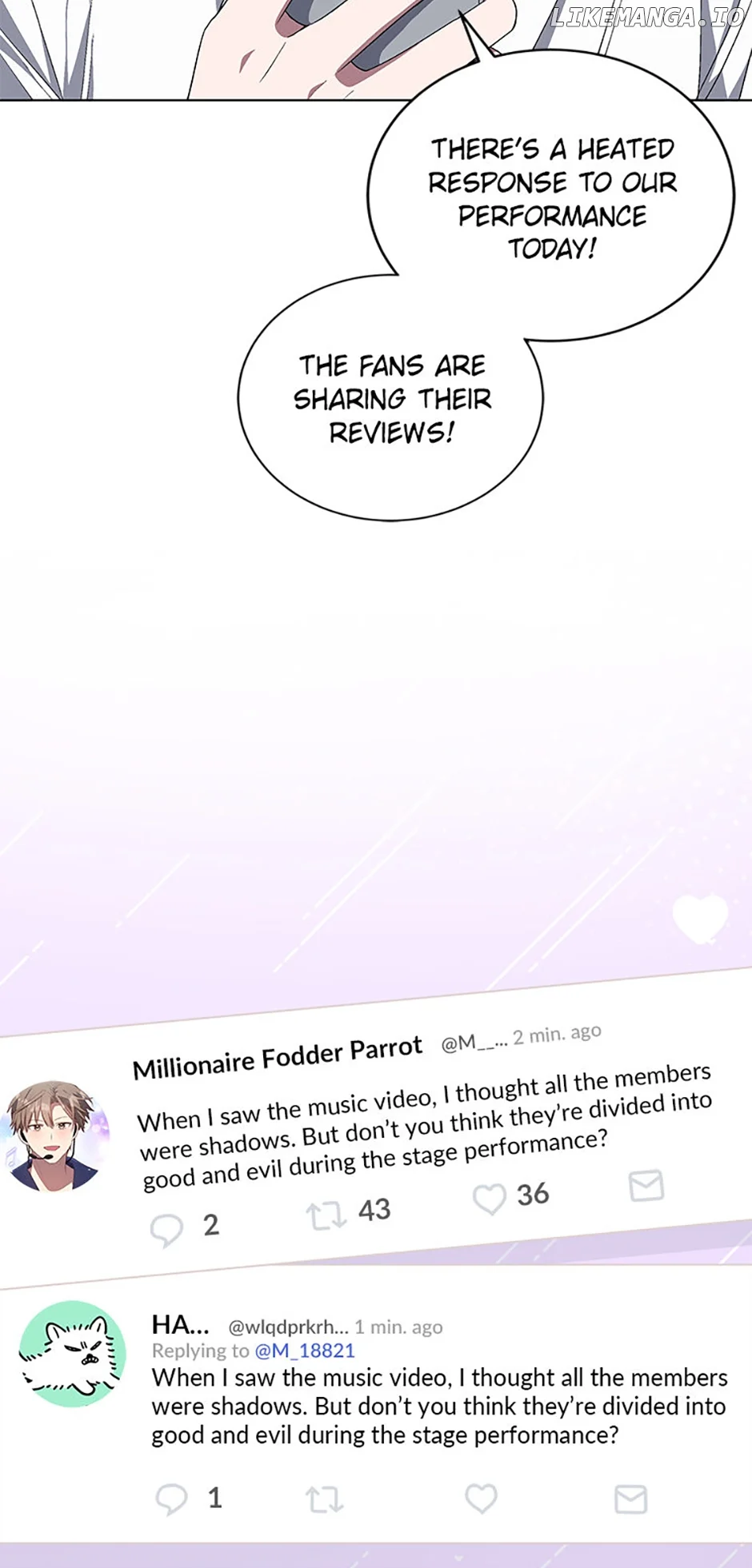Click the HA... username

click(x=181, y=1325)
